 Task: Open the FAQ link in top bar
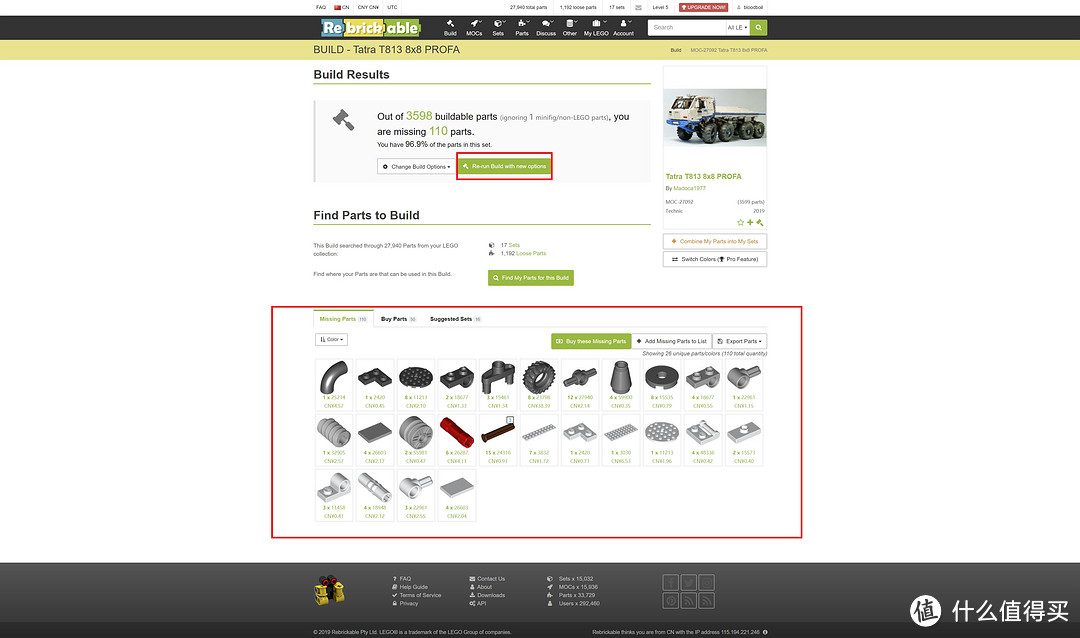tap(321, 8)
